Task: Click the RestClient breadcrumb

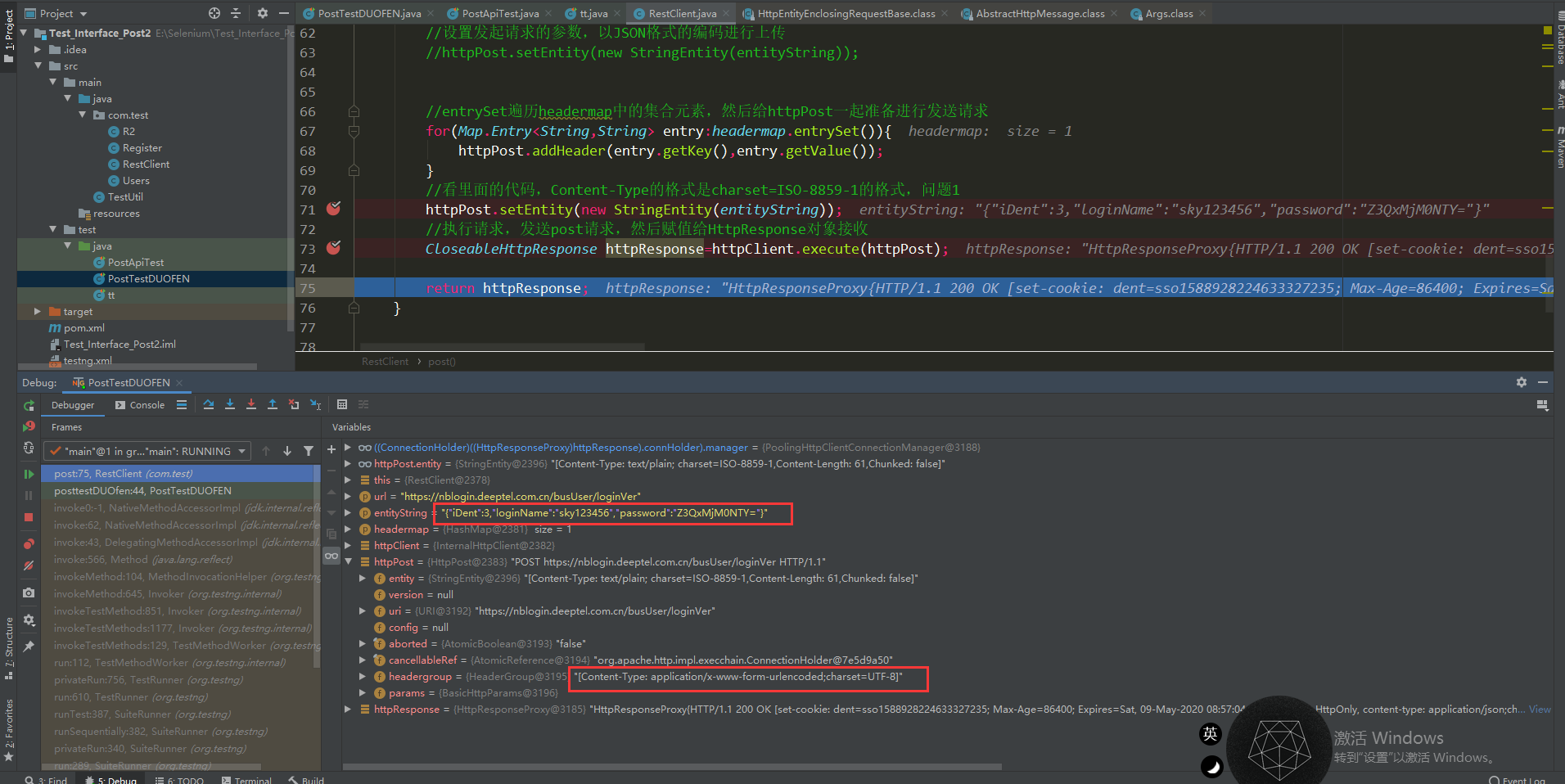Action: (x=385, y=362)
